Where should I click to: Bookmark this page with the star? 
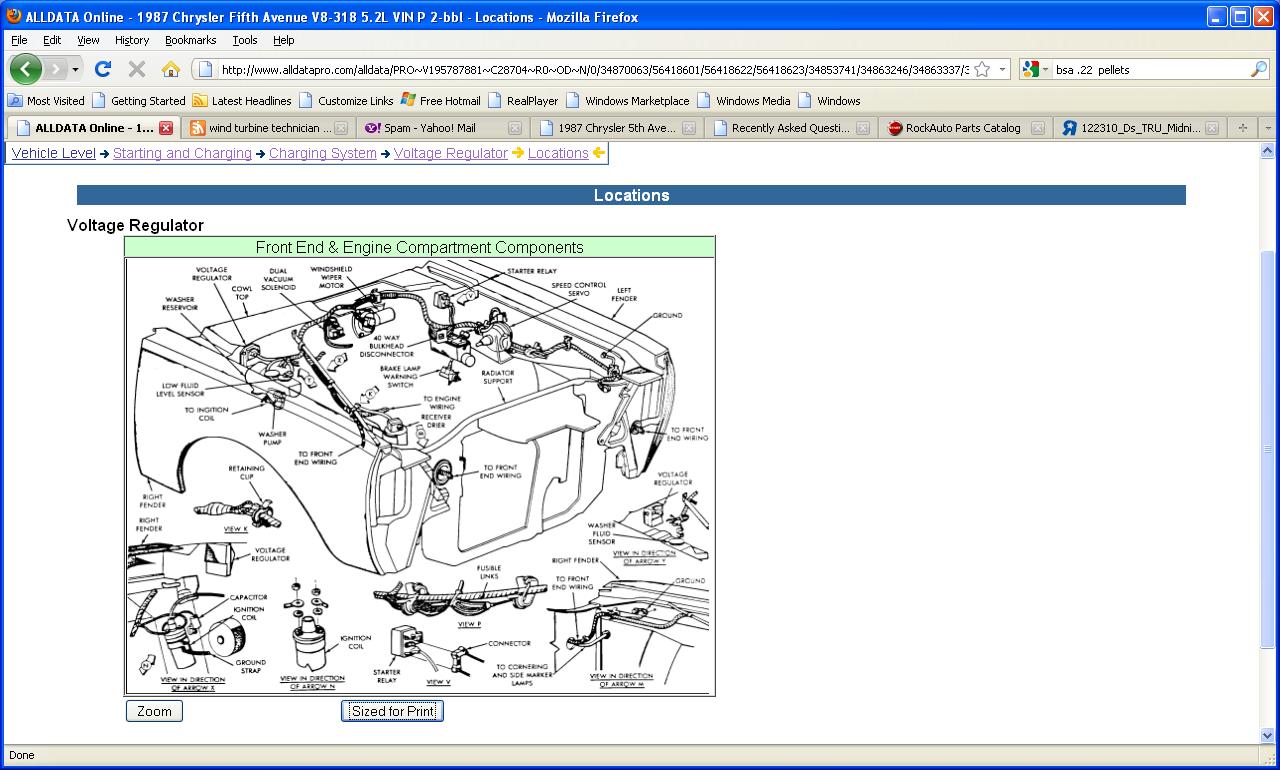982,70
